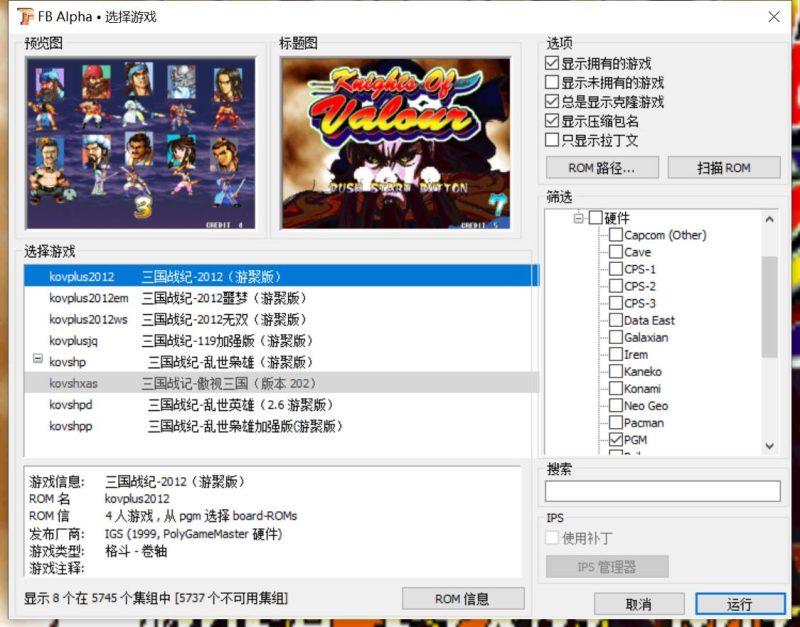Click the 发布厂商 IGS (1999) text
800x627 pixels.
193,534
